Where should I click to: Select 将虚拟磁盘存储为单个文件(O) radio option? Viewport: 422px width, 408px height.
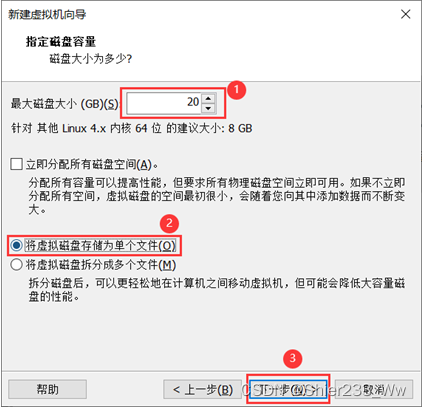pyautogui.click(x=16, y=245)
